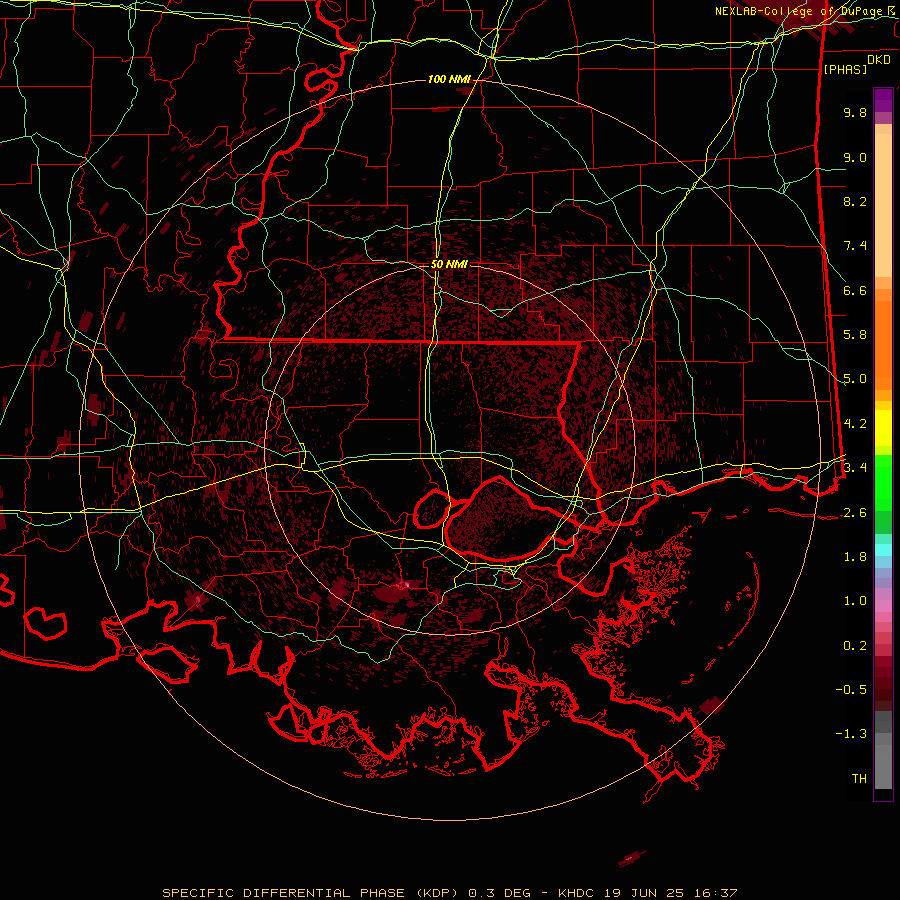Click the 0.2 scale value
Viewport: 900px width, 900px height.
[855, 646]
